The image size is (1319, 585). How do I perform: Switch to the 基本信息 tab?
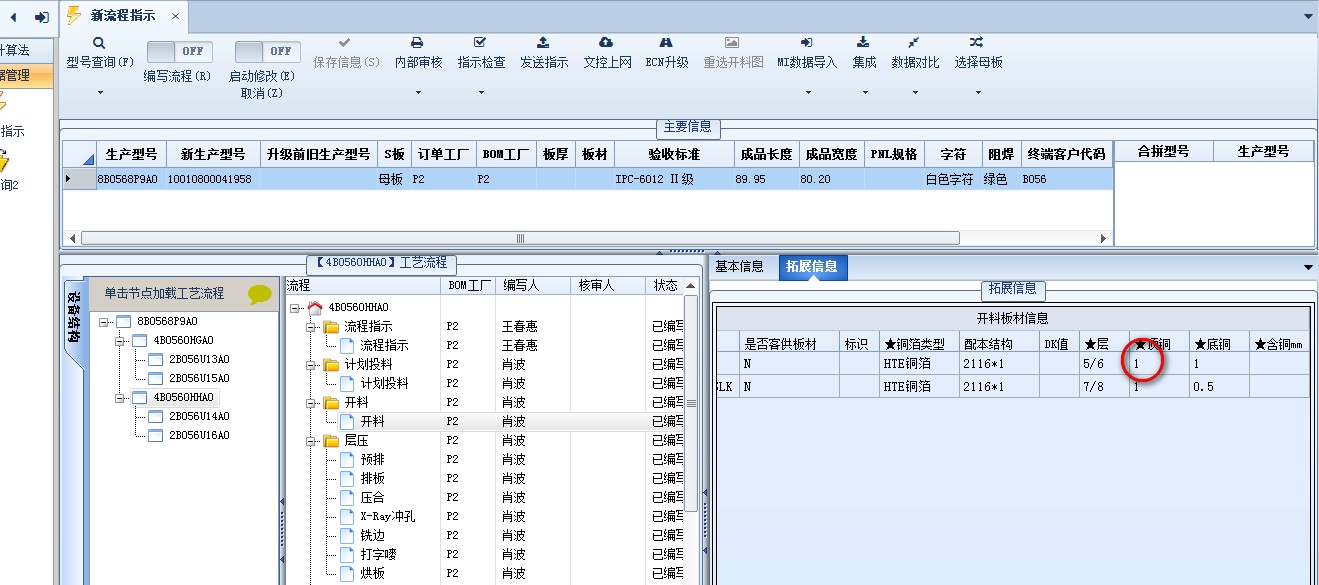(739, 266)
